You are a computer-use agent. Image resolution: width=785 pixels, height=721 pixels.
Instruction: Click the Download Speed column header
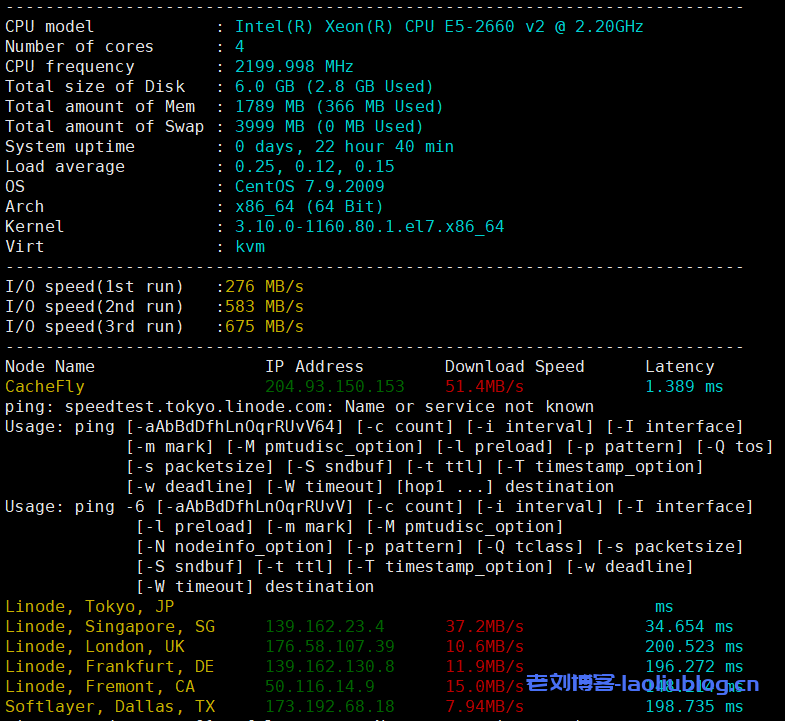[x=515, y=367]
